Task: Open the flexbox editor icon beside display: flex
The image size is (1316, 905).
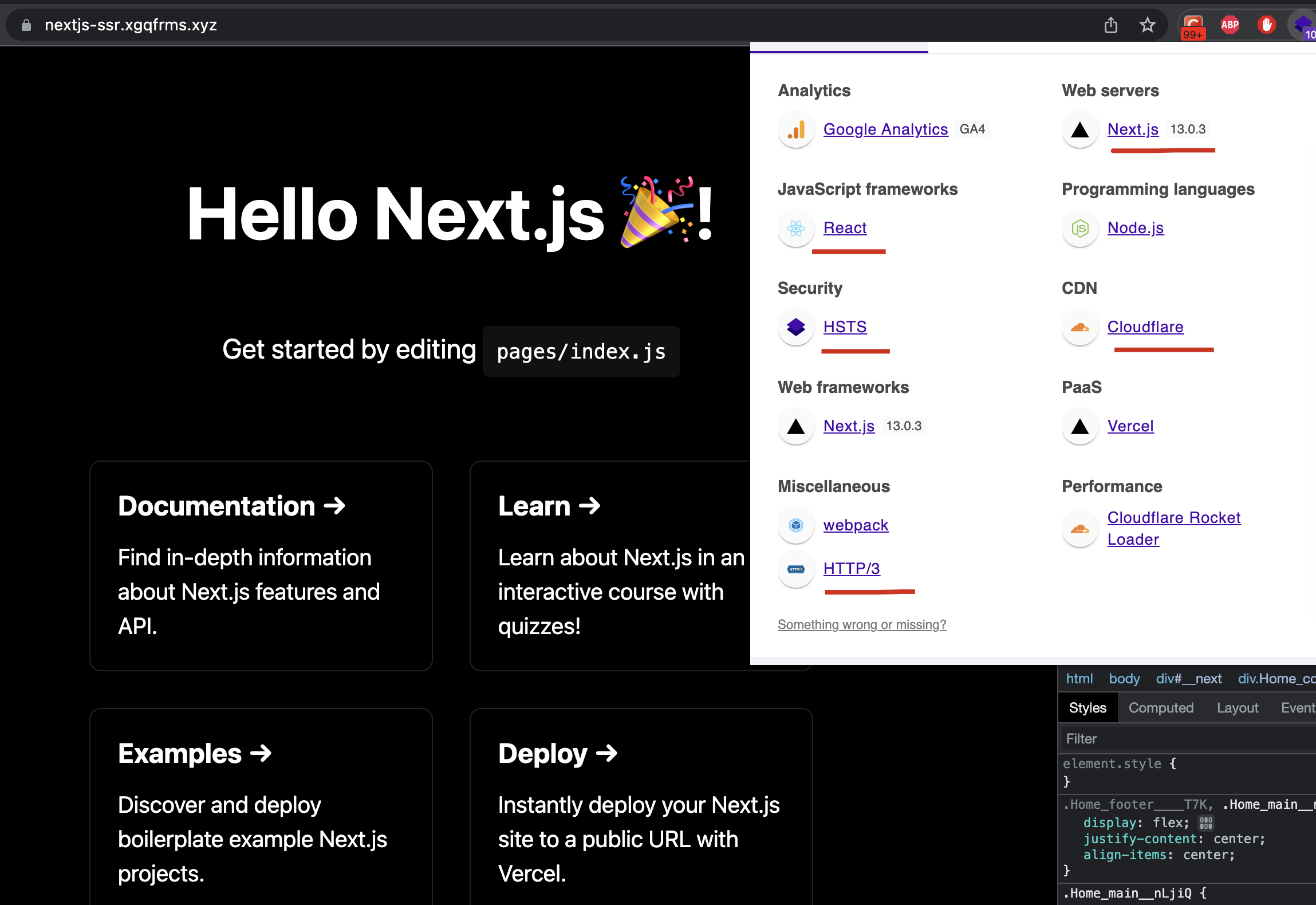Action: click(1206, 823)
